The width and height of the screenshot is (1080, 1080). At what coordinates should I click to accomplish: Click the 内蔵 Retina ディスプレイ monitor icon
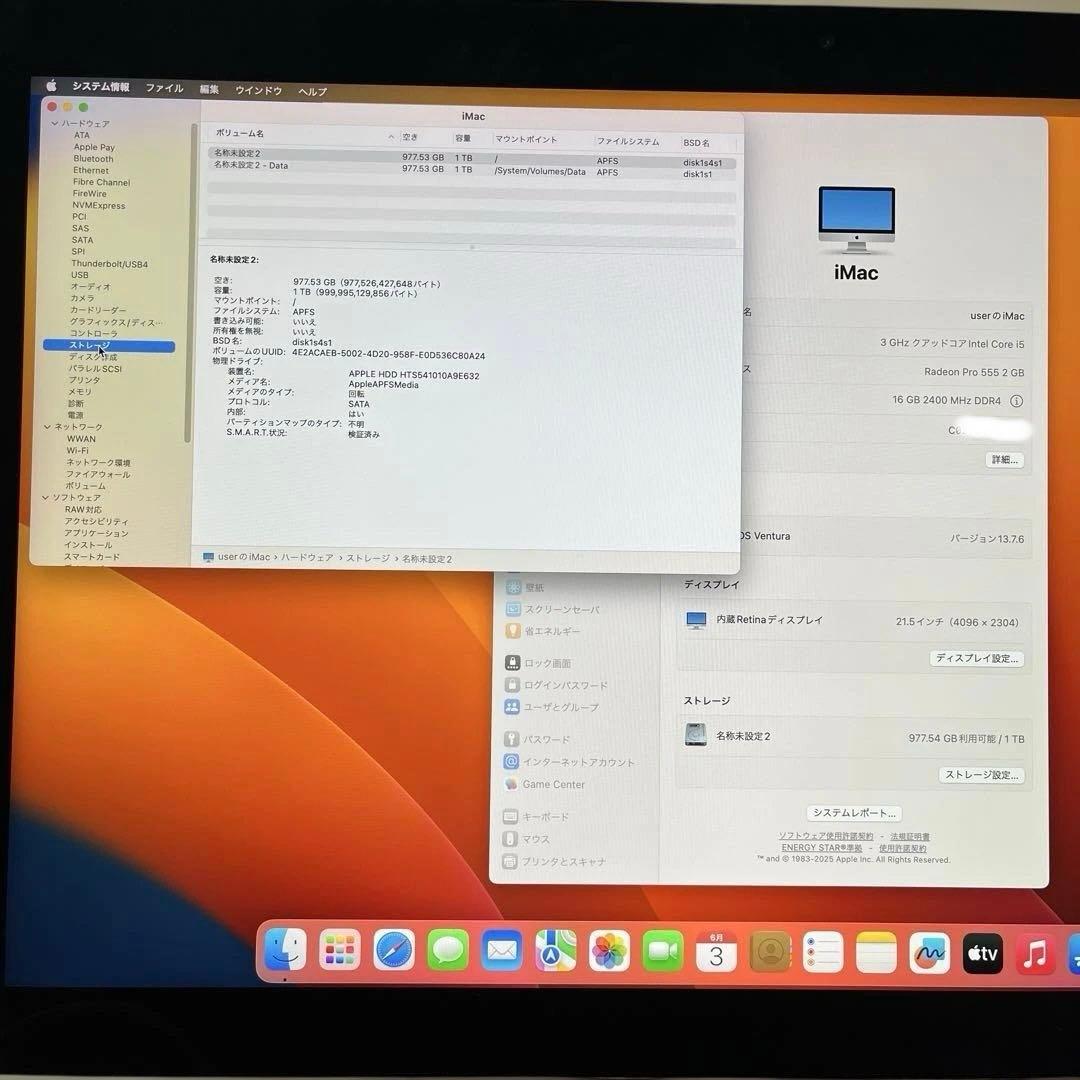pos(696,621)
